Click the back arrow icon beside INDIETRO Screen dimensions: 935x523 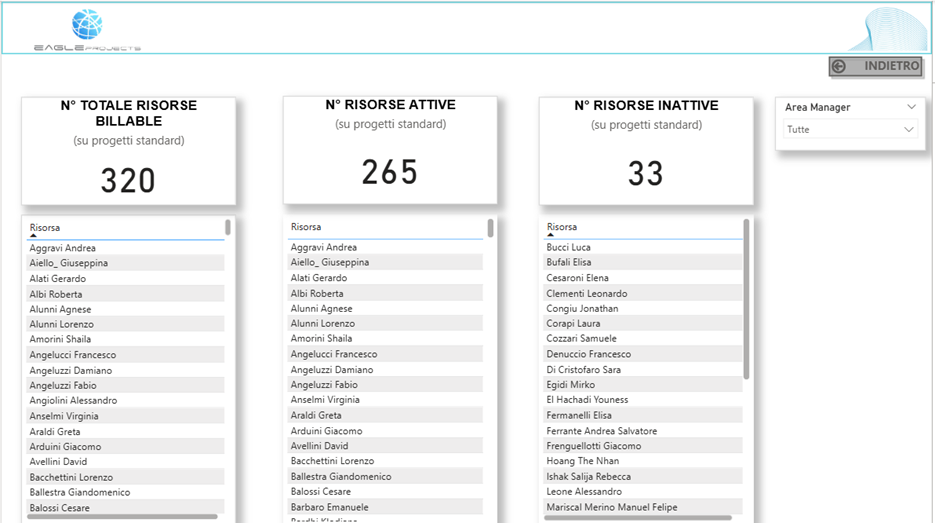click(x=839, y=66)
